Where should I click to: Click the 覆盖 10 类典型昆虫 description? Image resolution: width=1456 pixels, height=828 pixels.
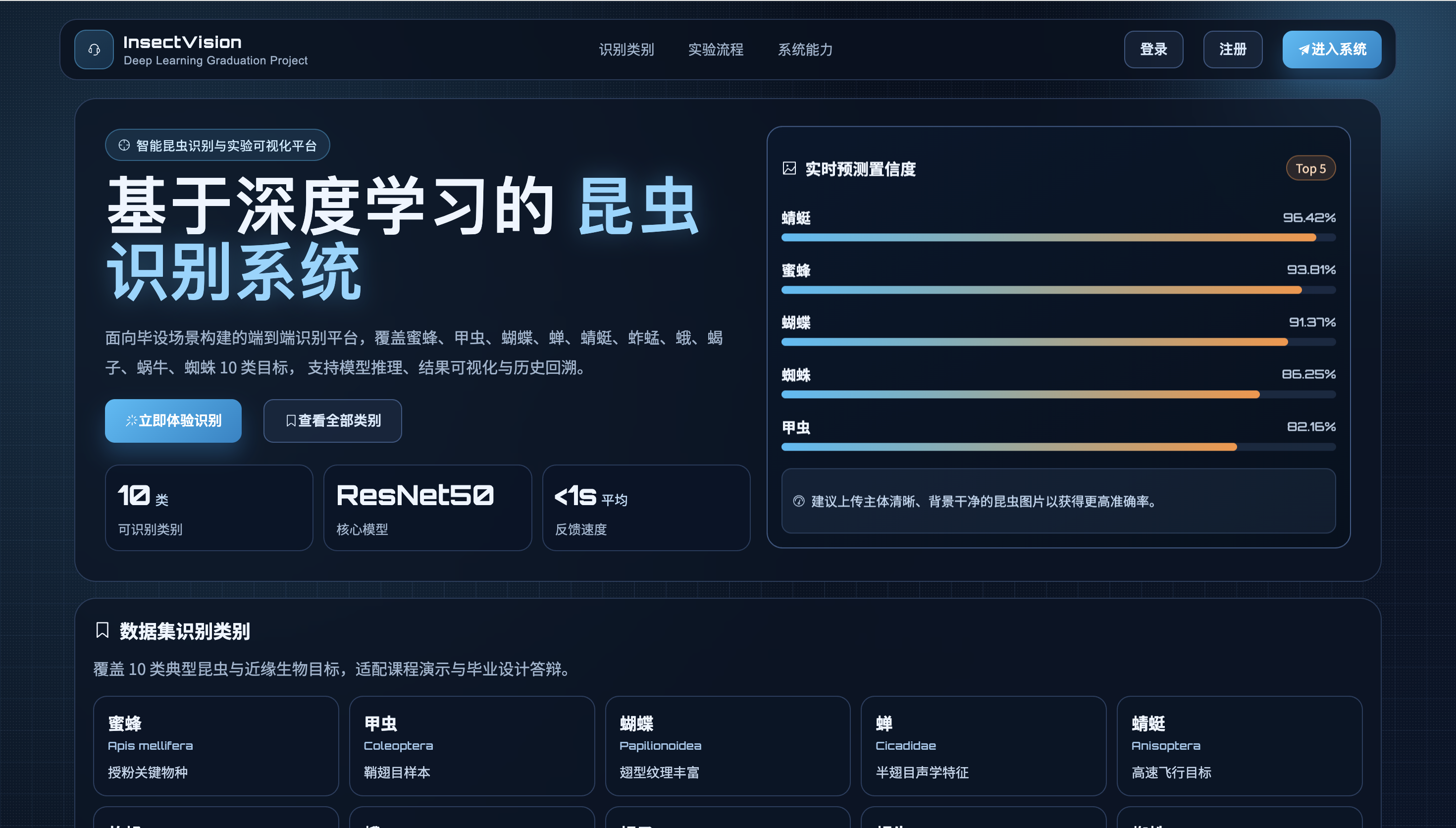pos(333,669)
